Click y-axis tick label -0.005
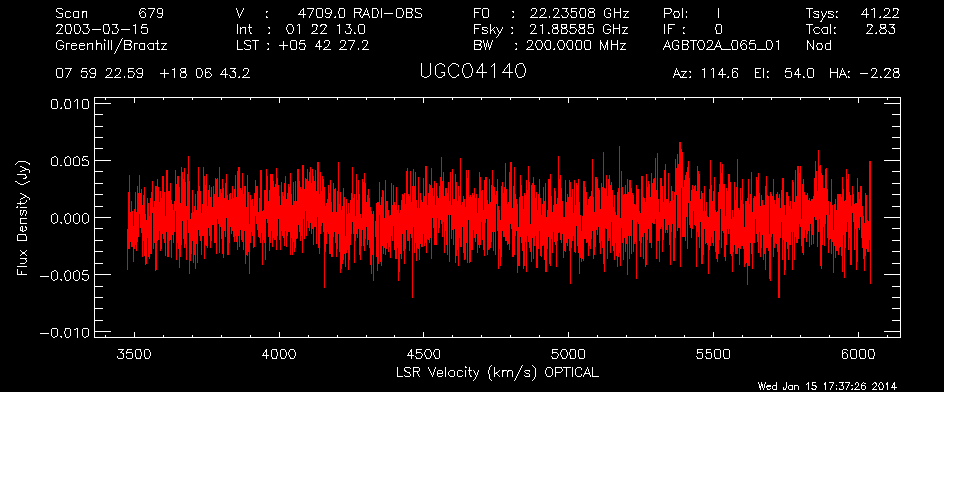This screenshot has height=490, width=962. [x=64, y=275]
